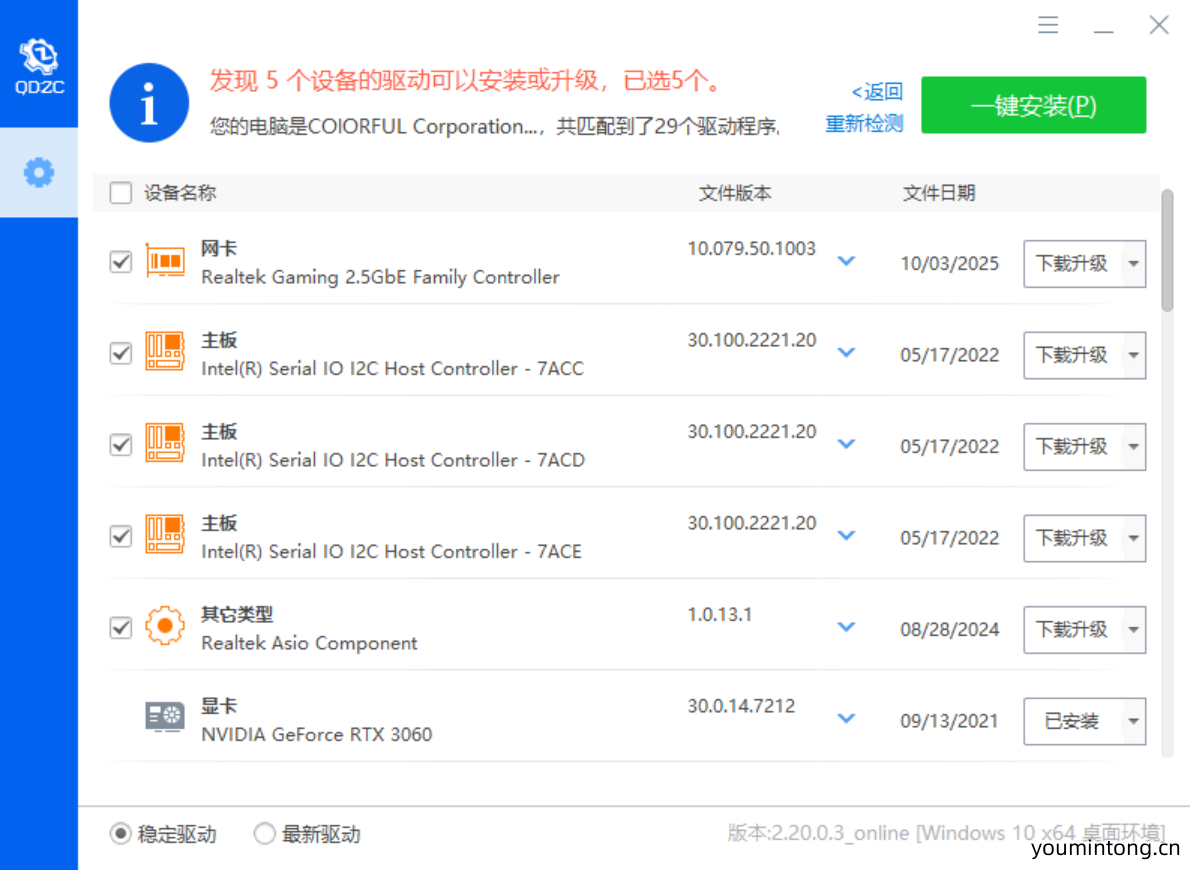
Task: Click the motherboard icon for 7ACC controller
Action: pos(165,353)
